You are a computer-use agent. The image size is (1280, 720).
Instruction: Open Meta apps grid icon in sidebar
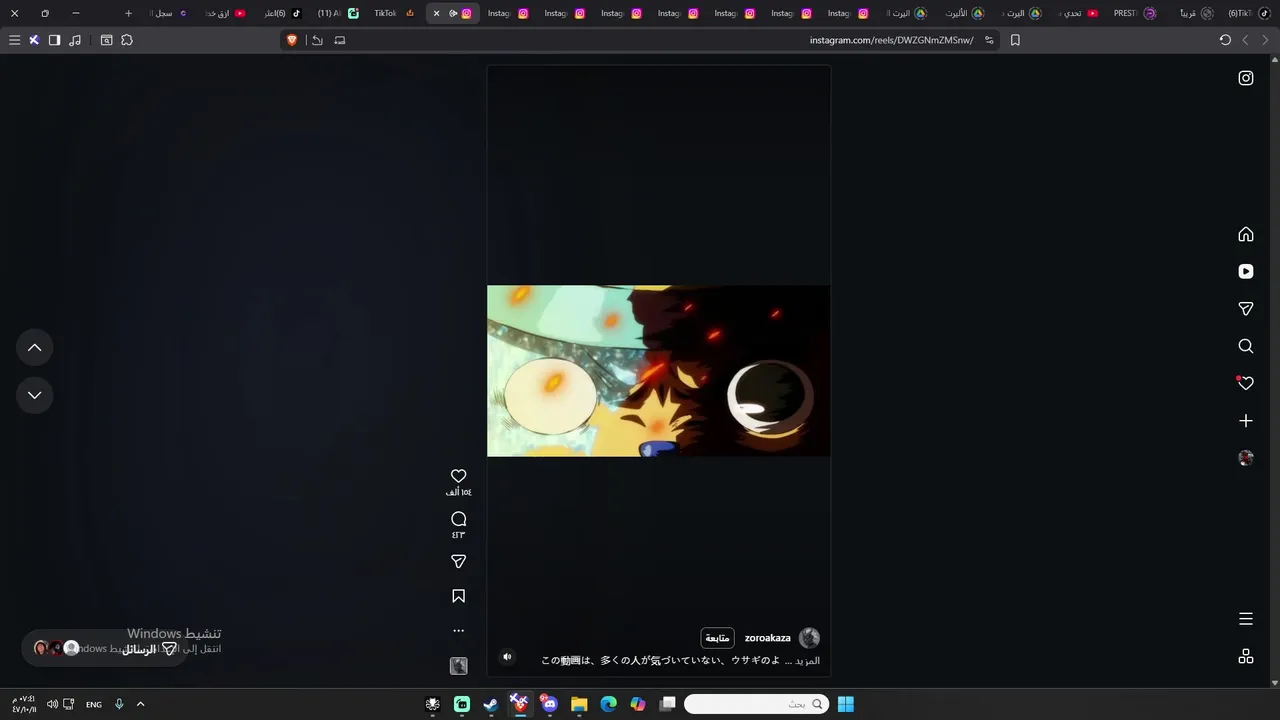tap(1246, 657)
